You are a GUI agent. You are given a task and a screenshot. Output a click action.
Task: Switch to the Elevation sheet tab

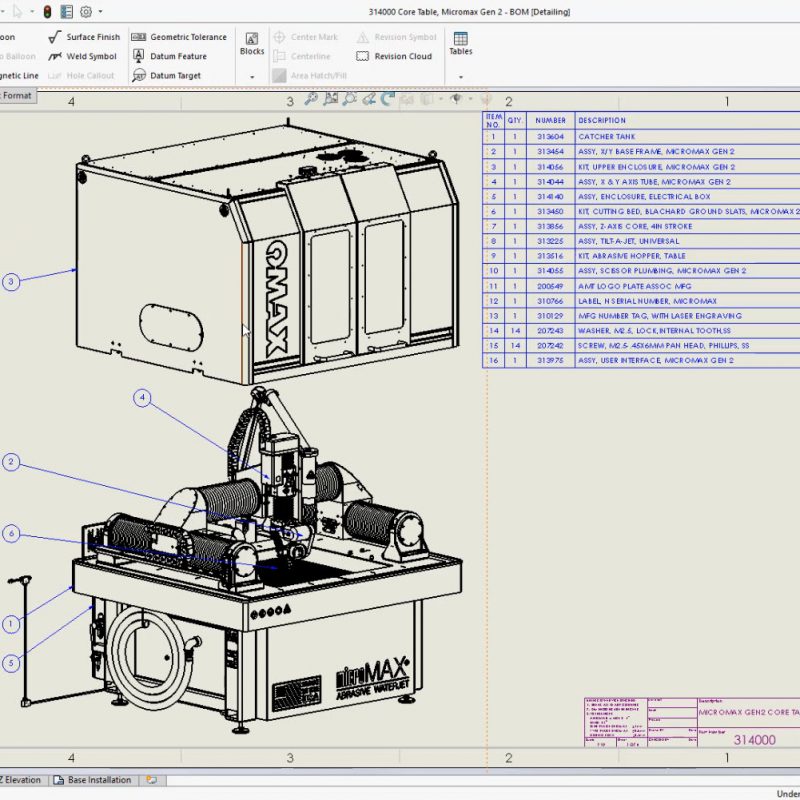[x=22, y=780]
